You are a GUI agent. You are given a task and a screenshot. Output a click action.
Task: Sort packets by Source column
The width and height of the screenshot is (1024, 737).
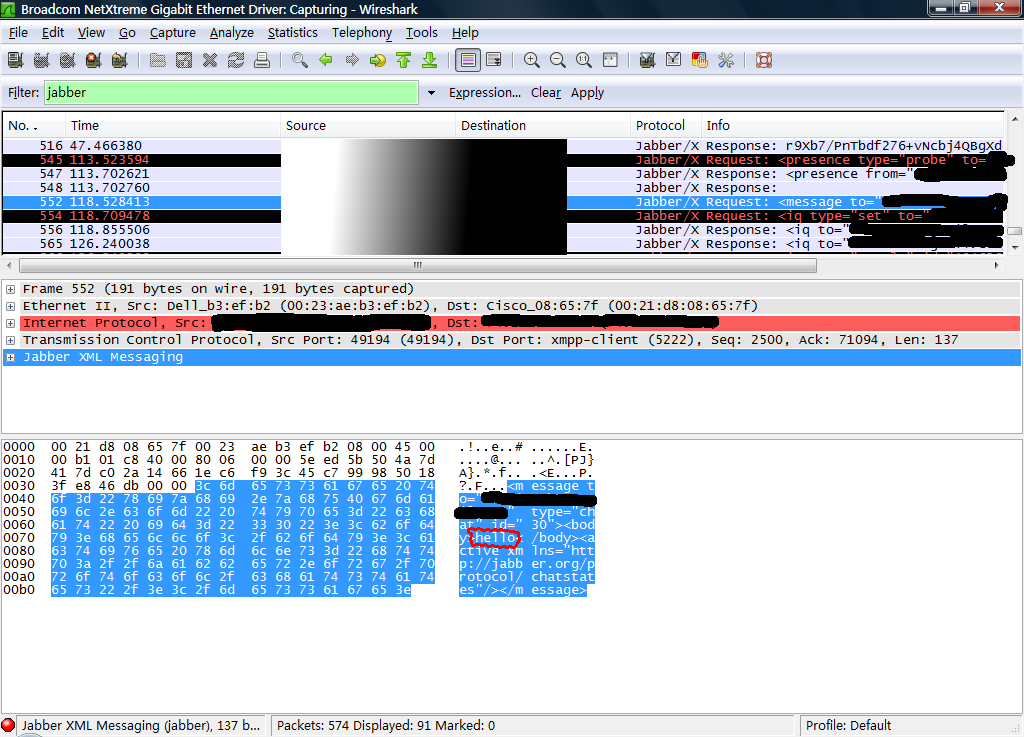click(x=368, y=125)
